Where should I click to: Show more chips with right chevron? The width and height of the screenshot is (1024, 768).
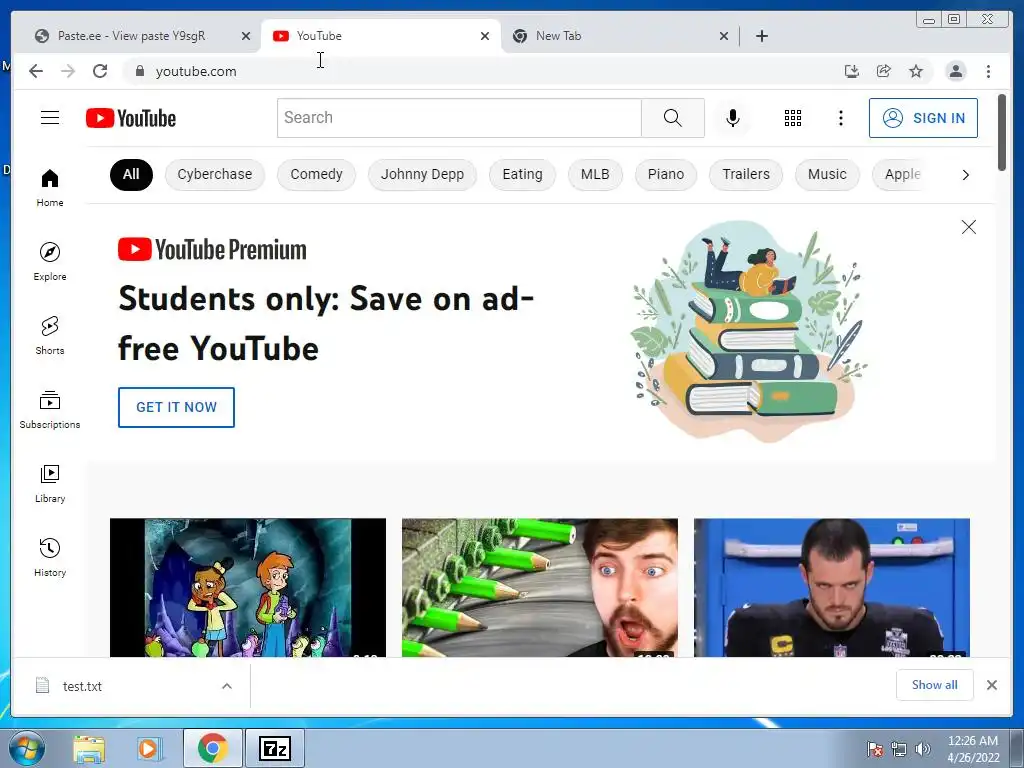[965, 174]
